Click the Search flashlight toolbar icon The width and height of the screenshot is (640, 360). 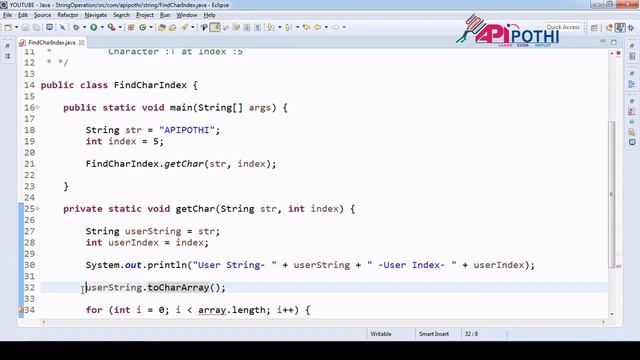click(x=184, y=27)
